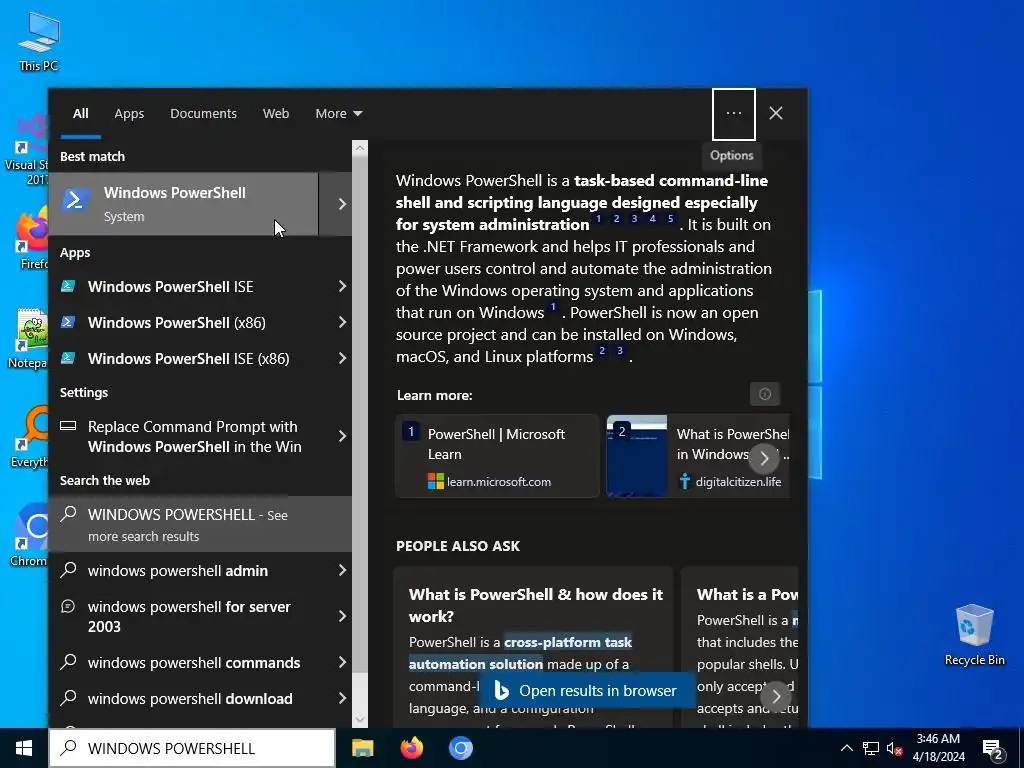
Task: Expand windows powershell for server 2003 chevron
Action: 342,616
